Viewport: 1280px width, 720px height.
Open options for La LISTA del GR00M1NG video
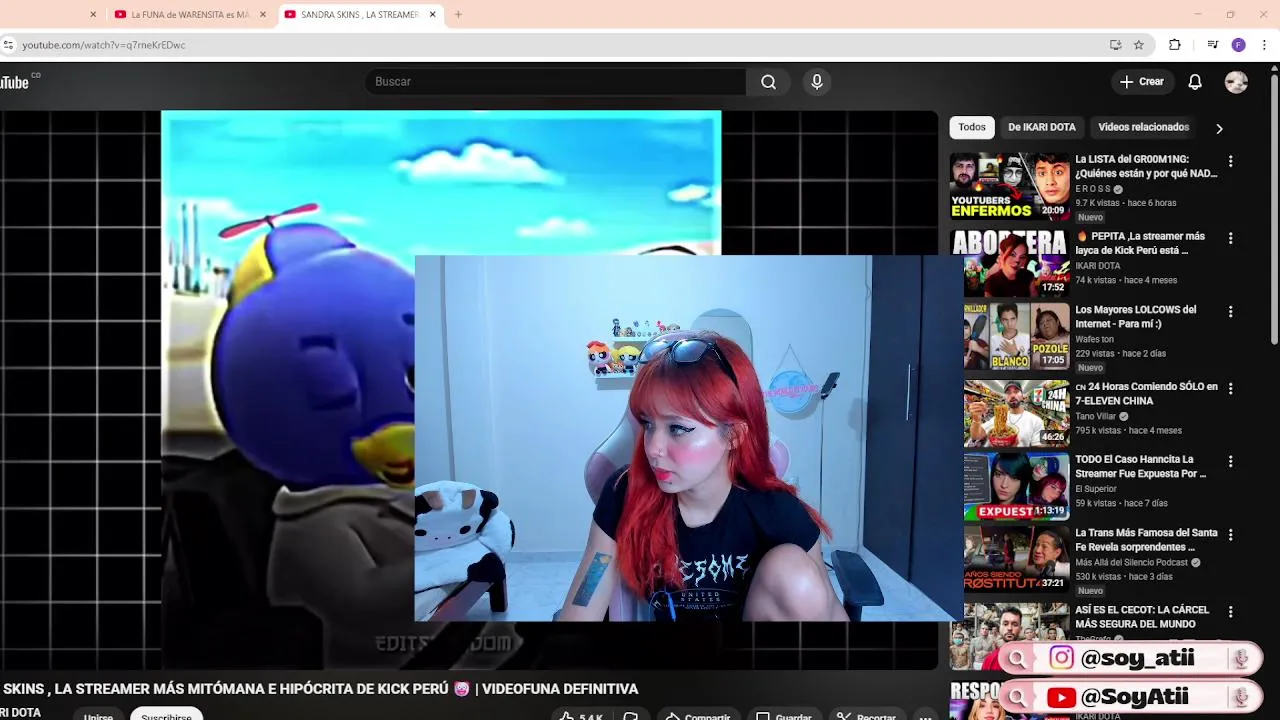tap(1230, 161)
